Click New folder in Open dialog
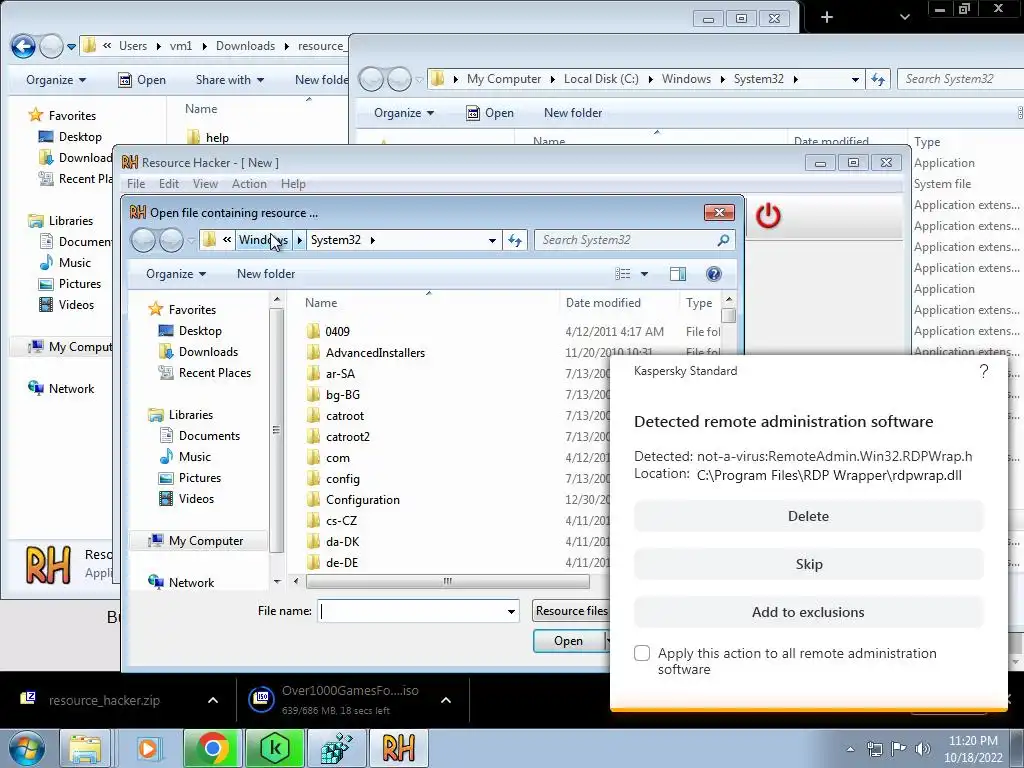 click(x=266, y=274)
